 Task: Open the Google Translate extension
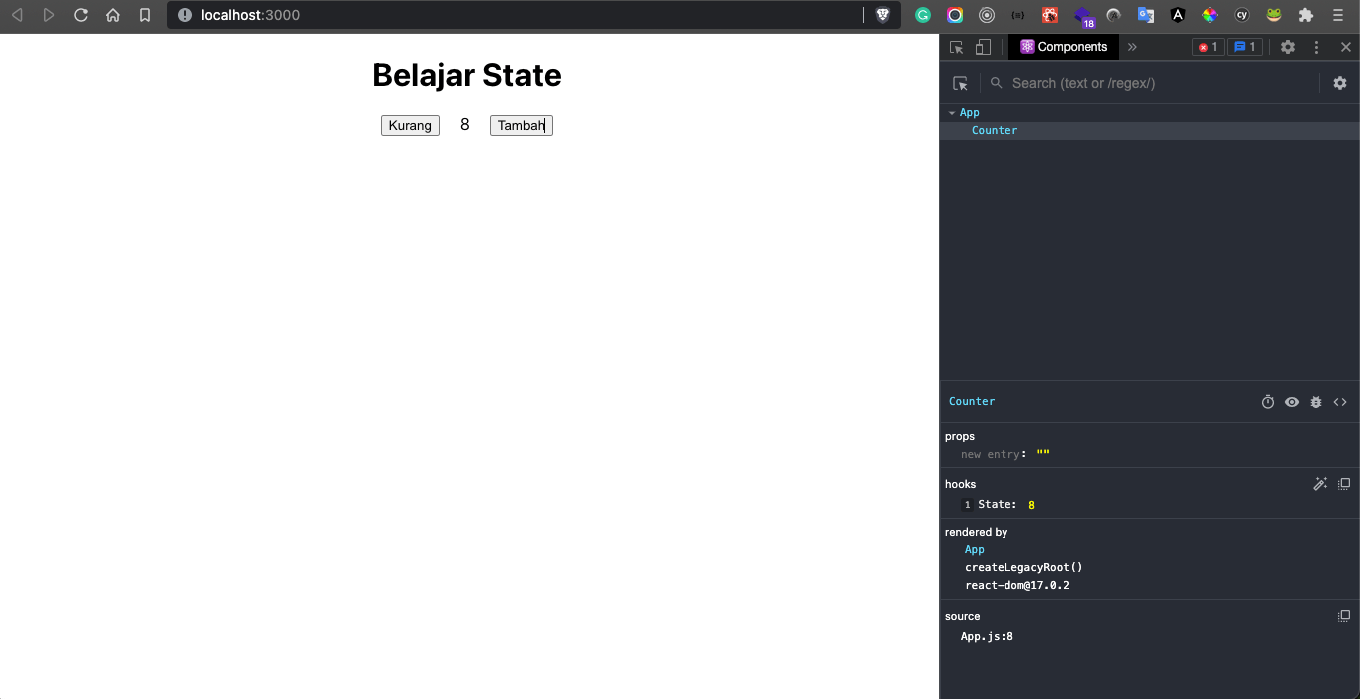pos(1146,15)
